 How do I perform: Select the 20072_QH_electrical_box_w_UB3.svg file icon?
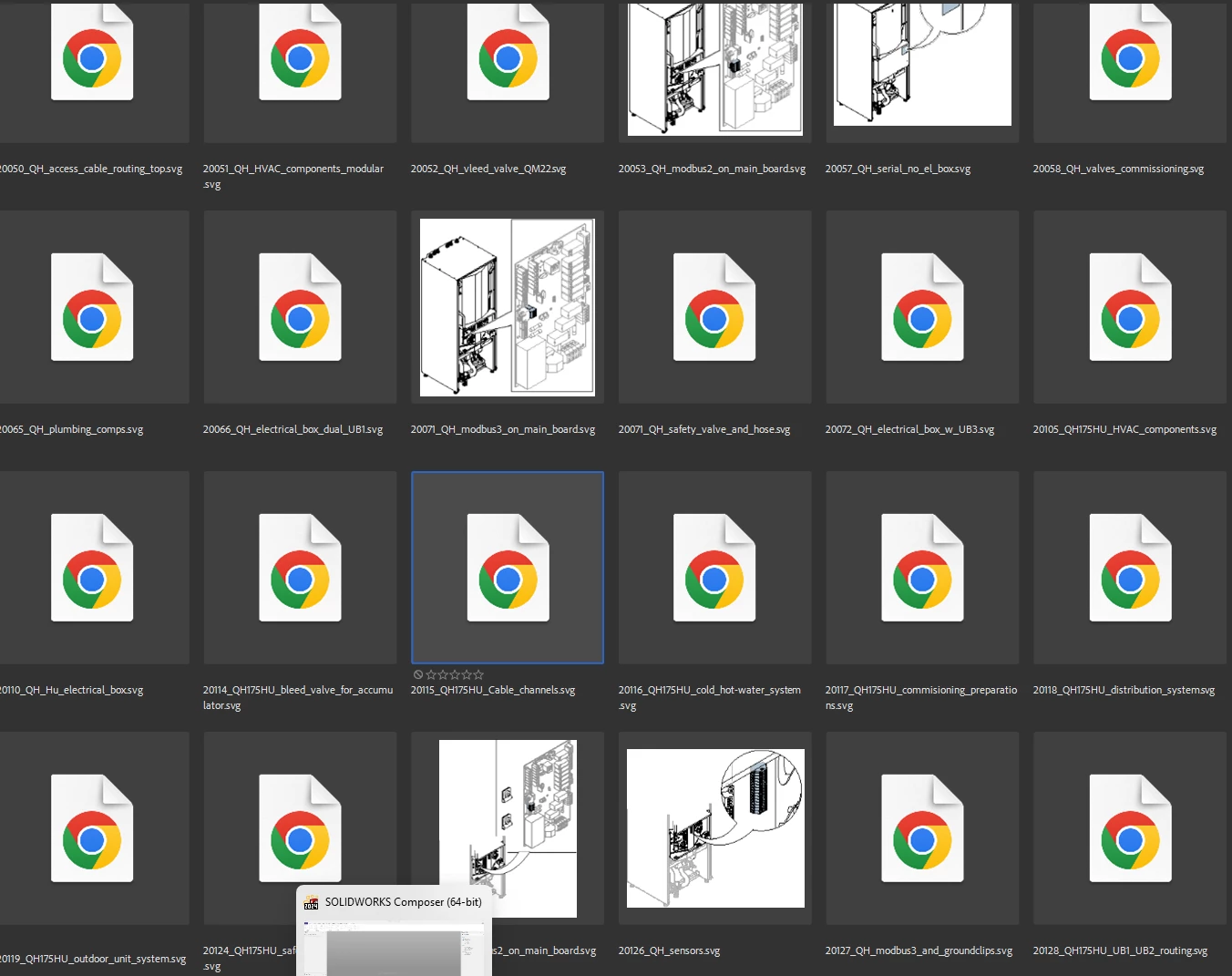[922, 307]
